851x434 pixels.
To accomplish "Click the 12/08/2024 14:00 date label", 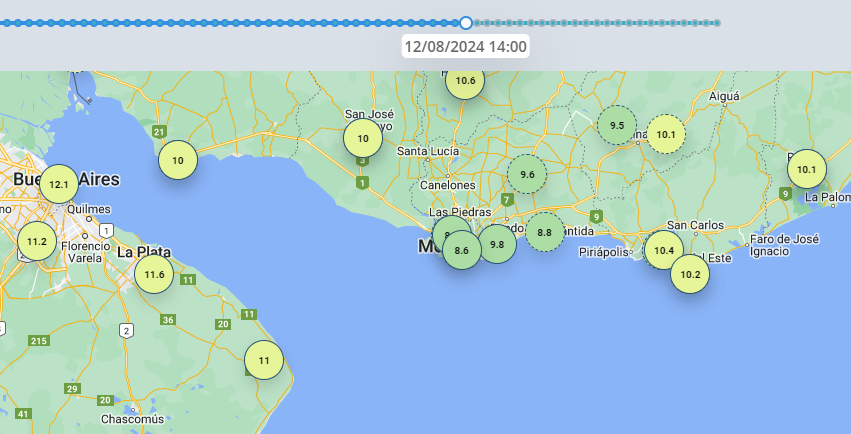I will 466,46.
